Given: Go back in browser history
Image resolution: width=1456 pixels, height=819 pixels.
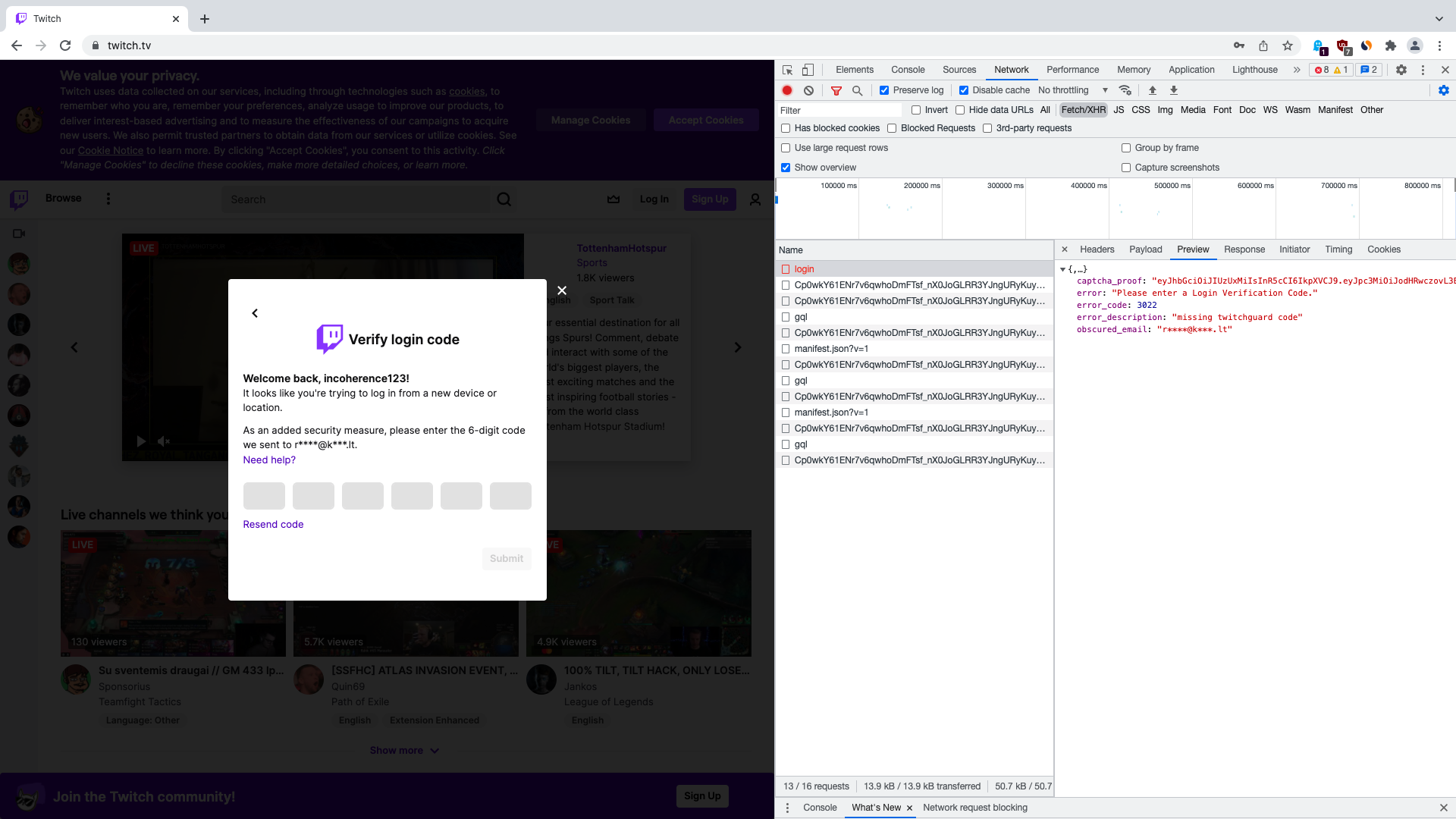Looking at the screenshot, I should pyautogui.click(x=17, y=45).
